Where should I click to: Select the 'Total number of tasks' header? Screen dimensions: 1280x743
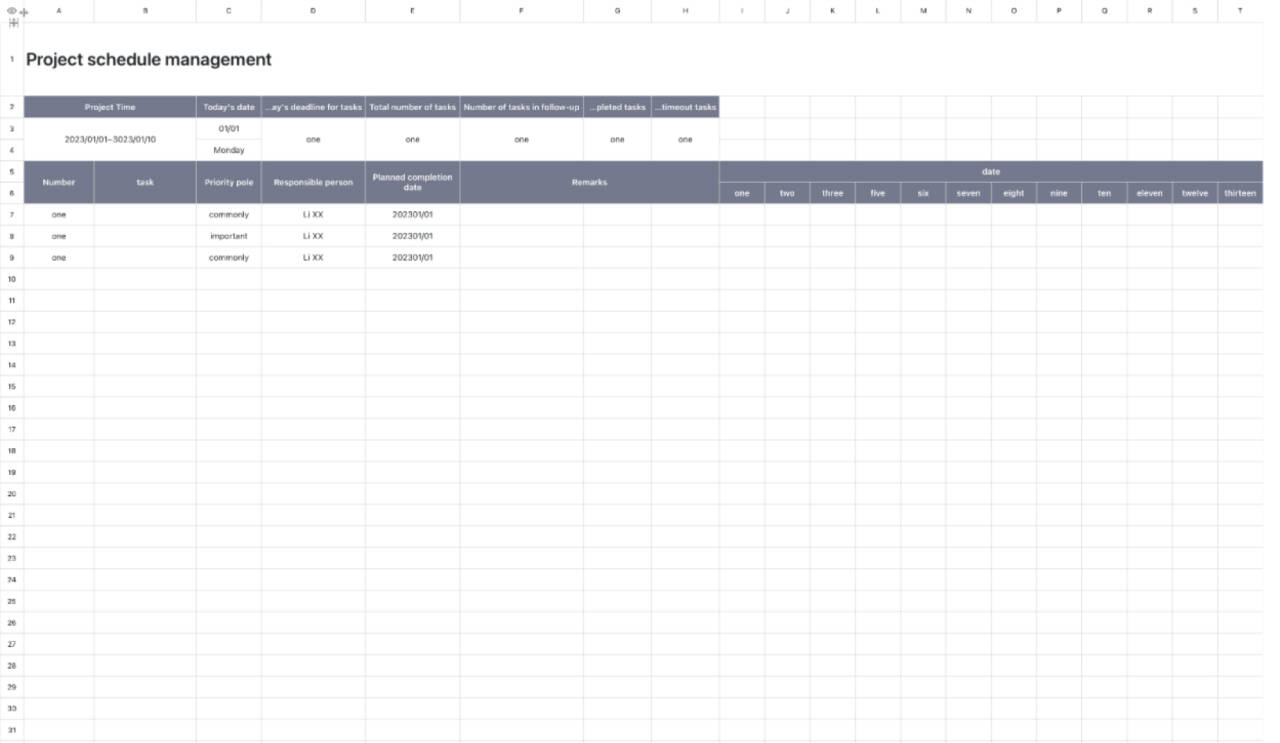point(412,107)
